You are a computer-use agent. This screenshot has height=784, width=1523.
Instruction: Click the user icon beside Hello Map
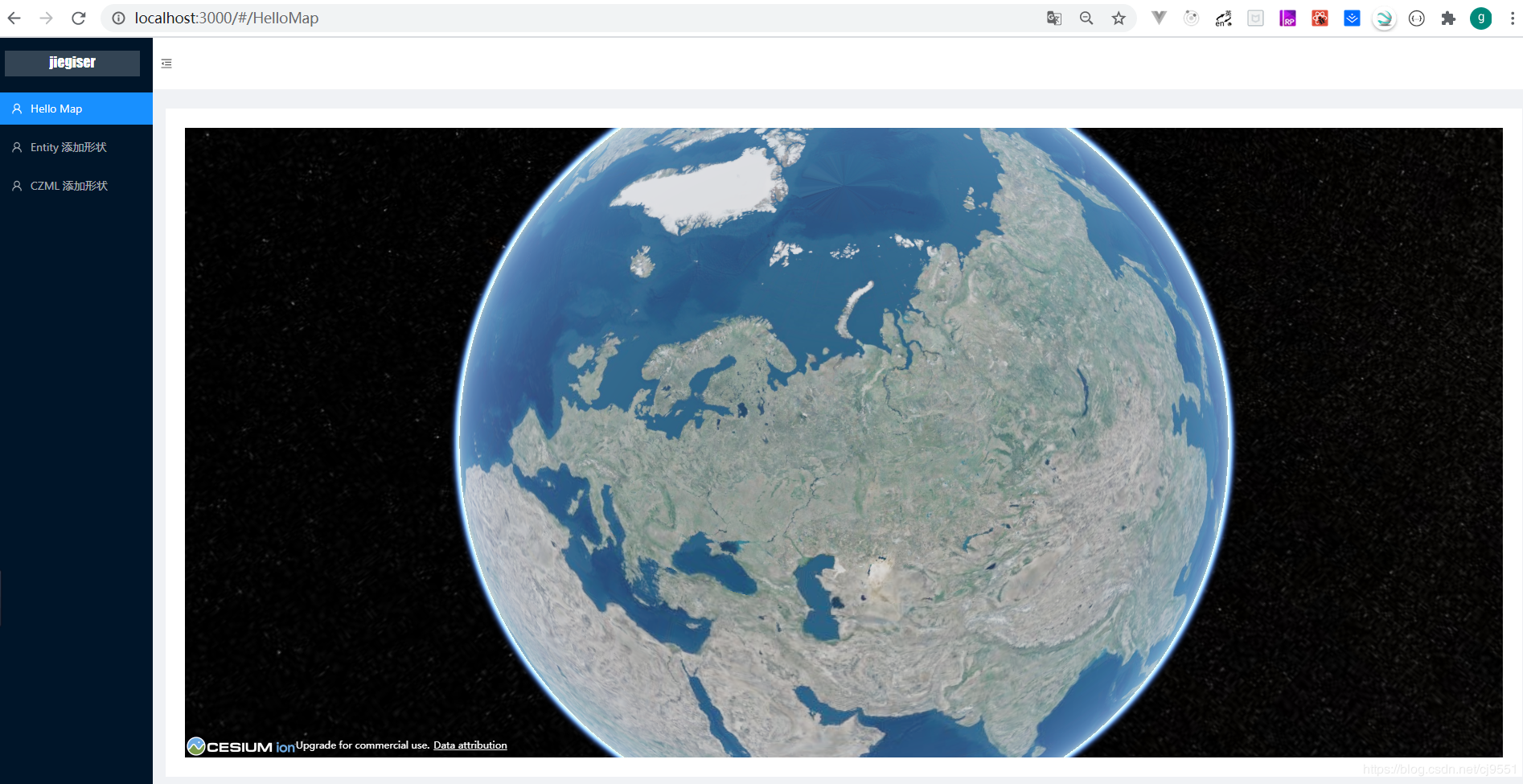click(17, 109)
